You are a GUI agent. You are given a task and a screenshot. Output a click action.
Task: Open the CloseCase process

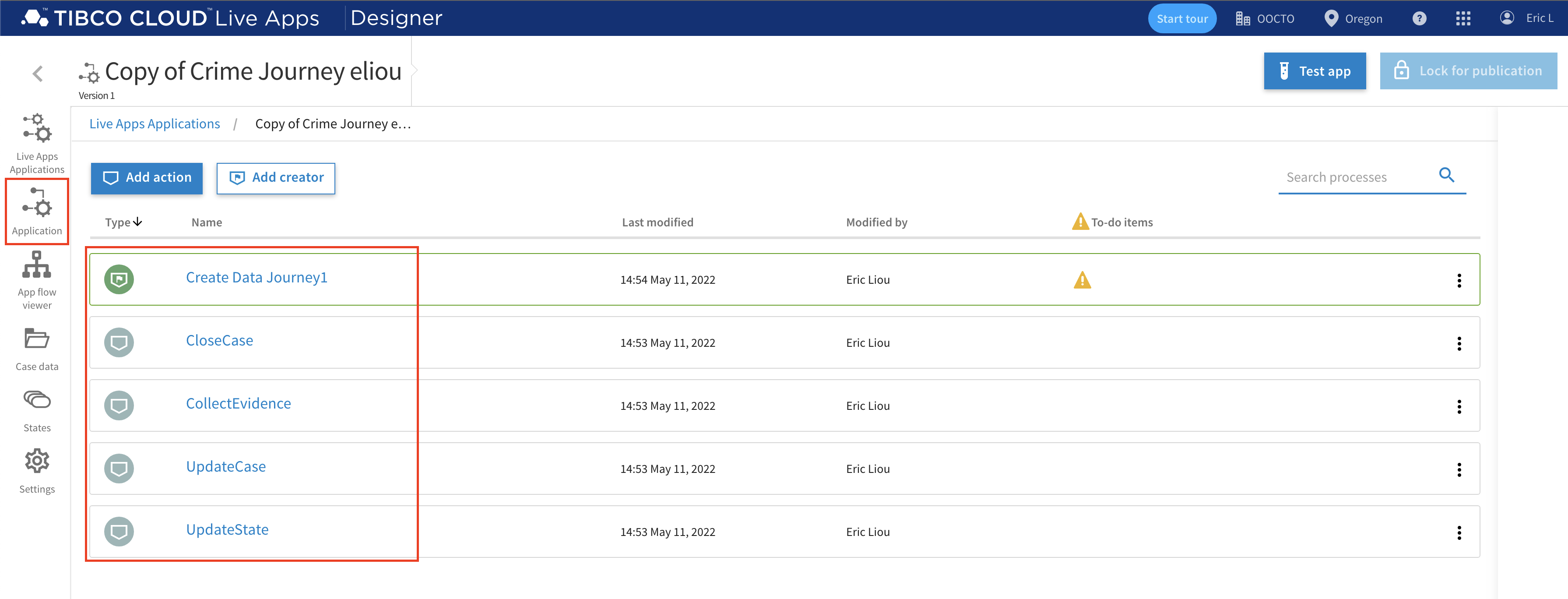click(x=220, y=340)
